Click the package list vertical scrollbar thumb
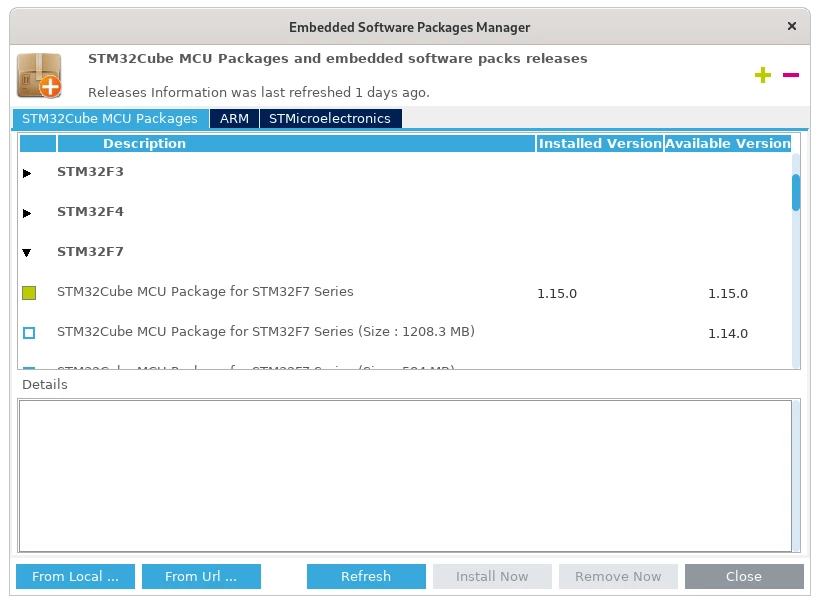Viewport: 820px width, 605px height. 796,192
